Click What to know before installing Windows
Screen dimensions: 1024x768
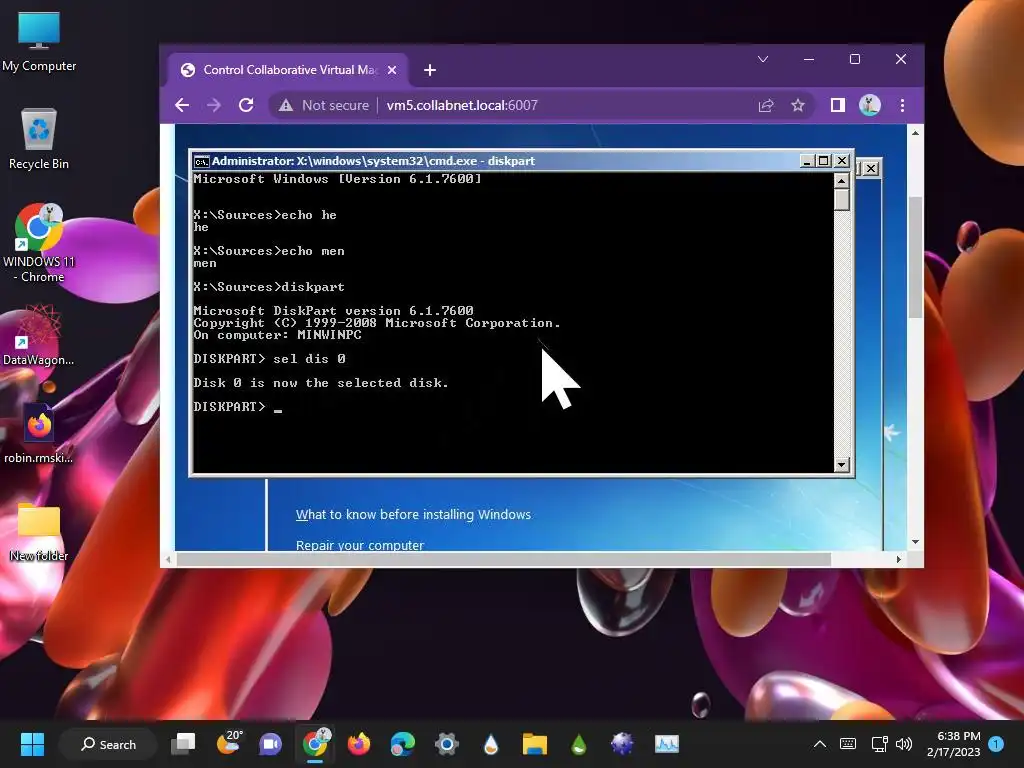(x=413, y=515)
